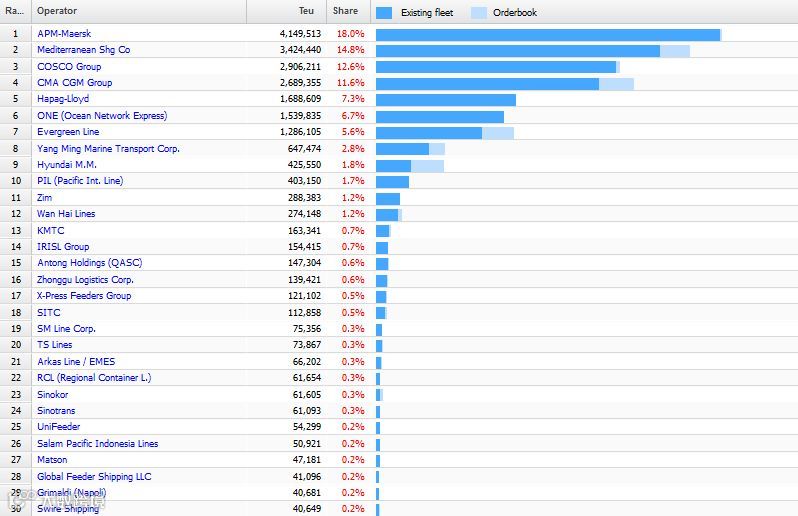Select the 2.8% share value

(353, 149)
